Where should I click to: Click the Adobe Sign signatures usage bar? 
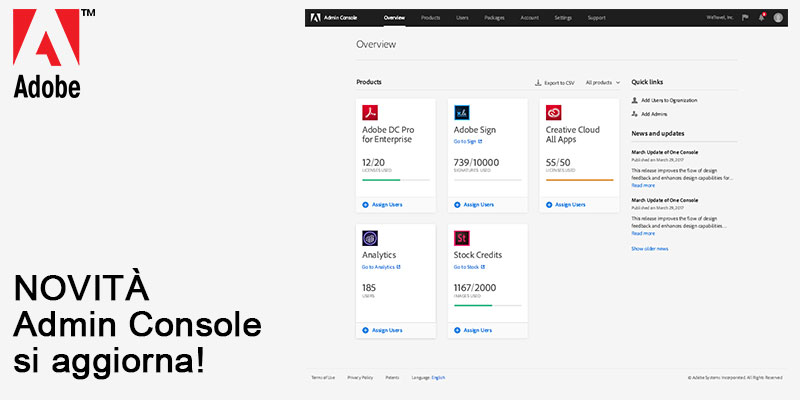coord(488,180)
